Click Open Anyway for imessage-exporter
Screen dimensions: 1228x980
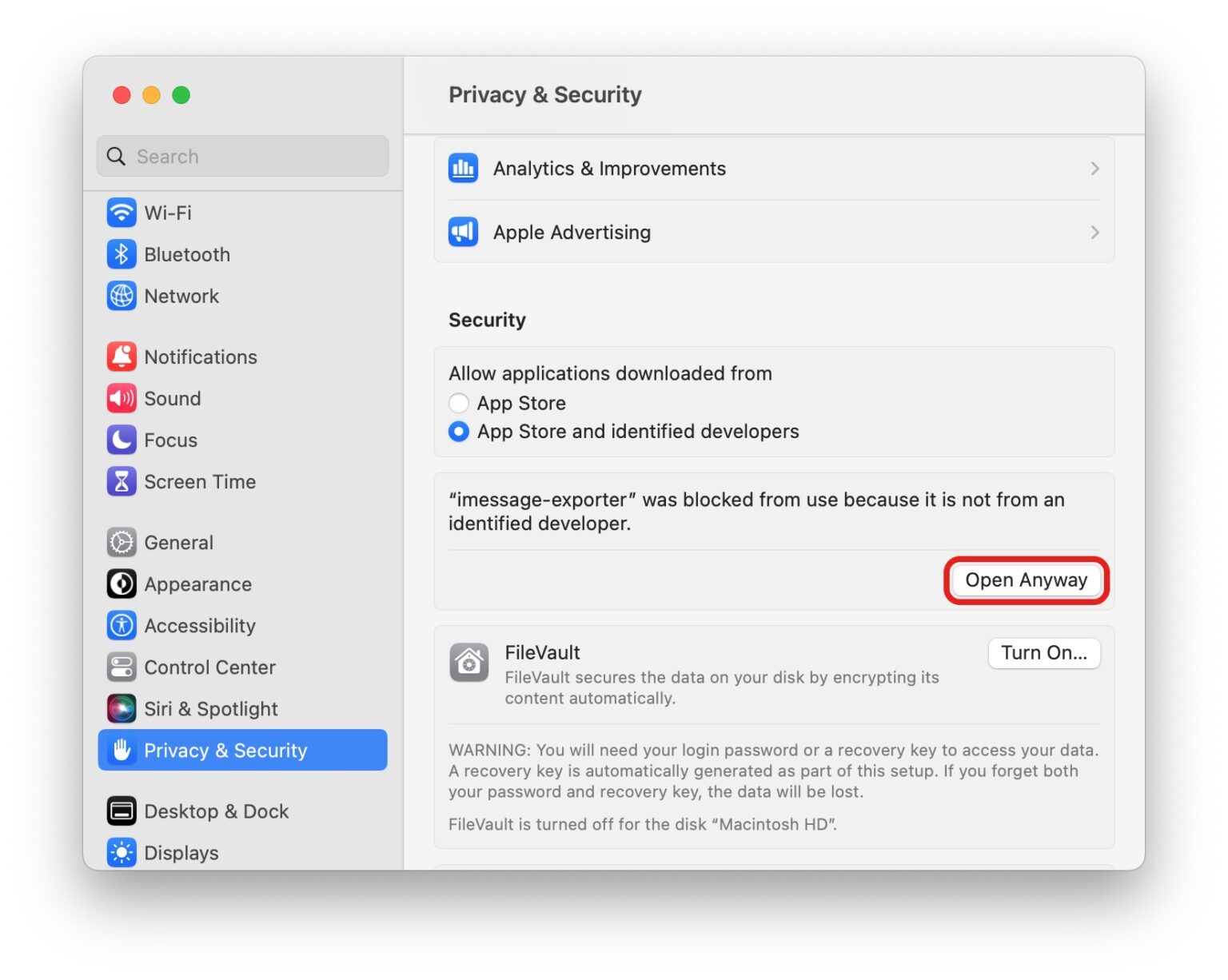click(x=1026, y=580)
